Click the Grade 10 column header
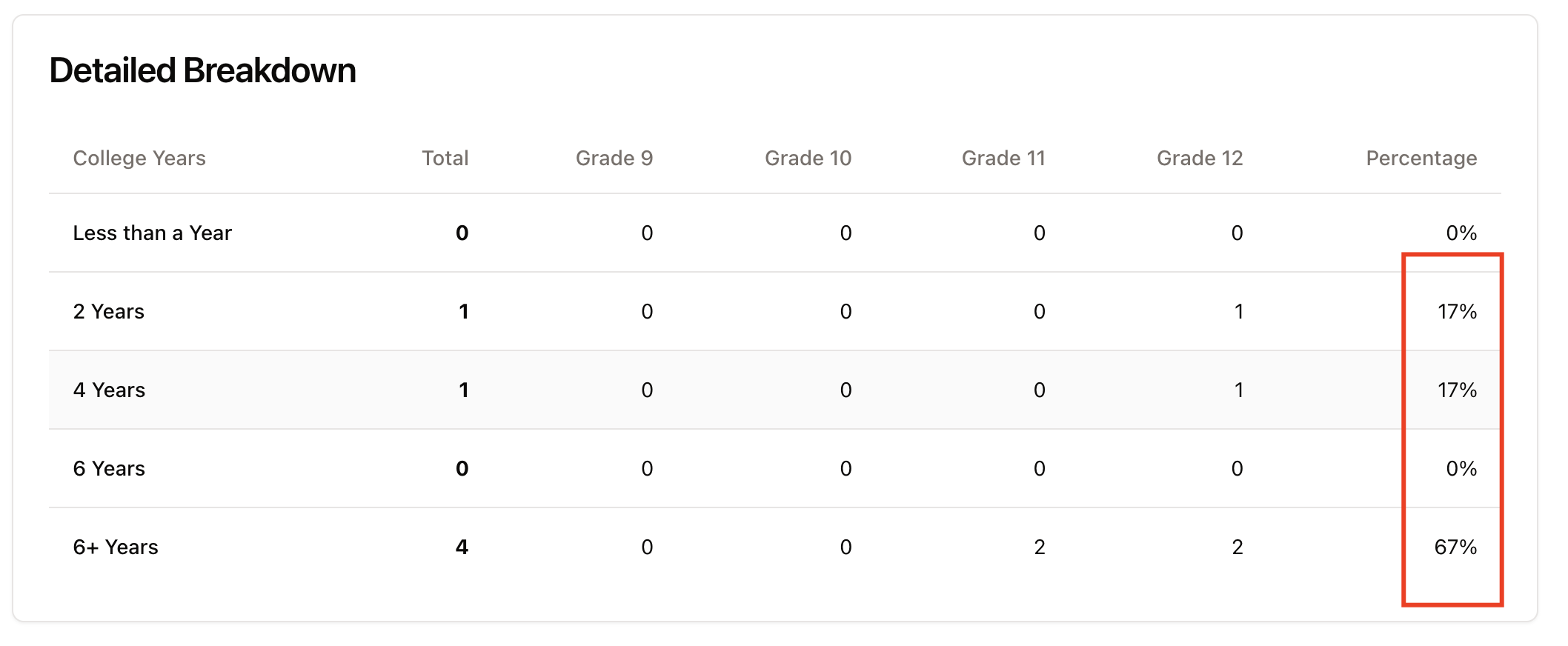Image resolution: width=1568 pixels, height=646 pixels. (808, 158)
